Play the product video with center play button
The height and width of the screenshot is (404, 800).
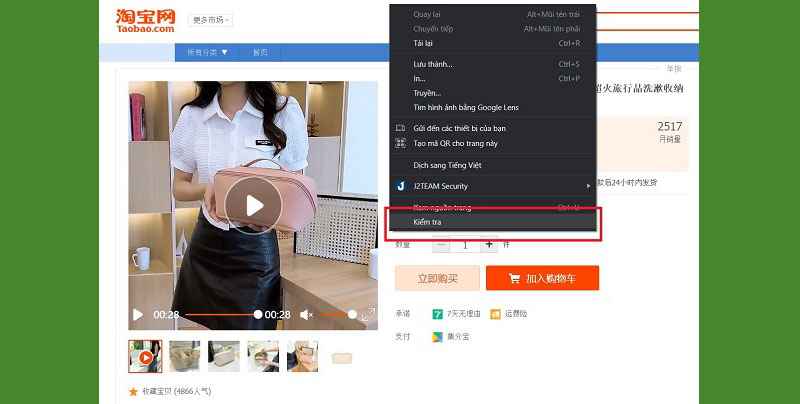[254, 206]
